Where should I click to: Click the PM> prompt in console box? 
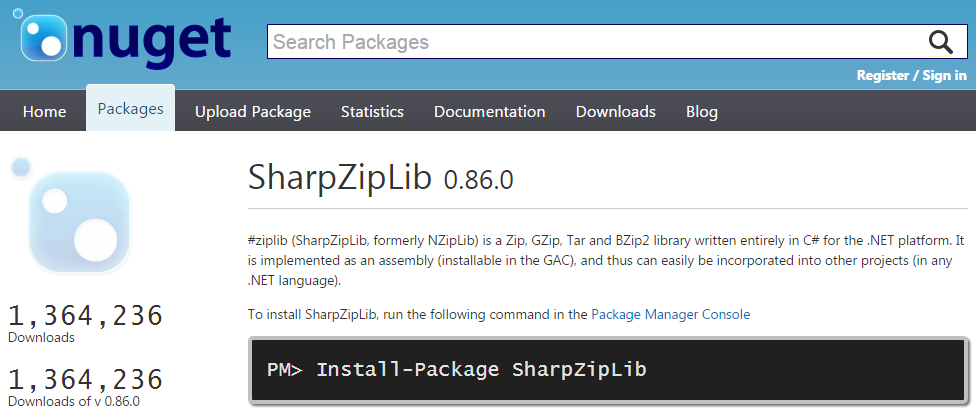(284, 370)
